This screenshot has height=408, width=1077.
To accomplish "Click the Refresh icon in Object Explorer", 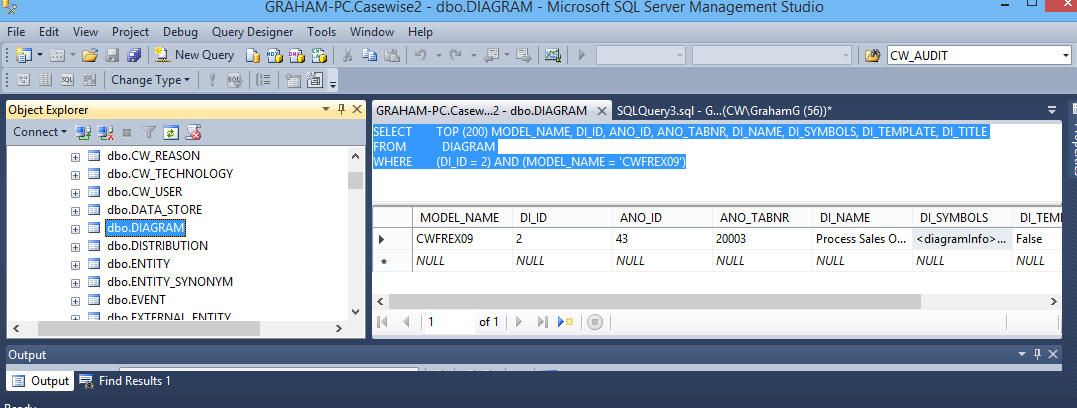I will click(x=171, y=132).
